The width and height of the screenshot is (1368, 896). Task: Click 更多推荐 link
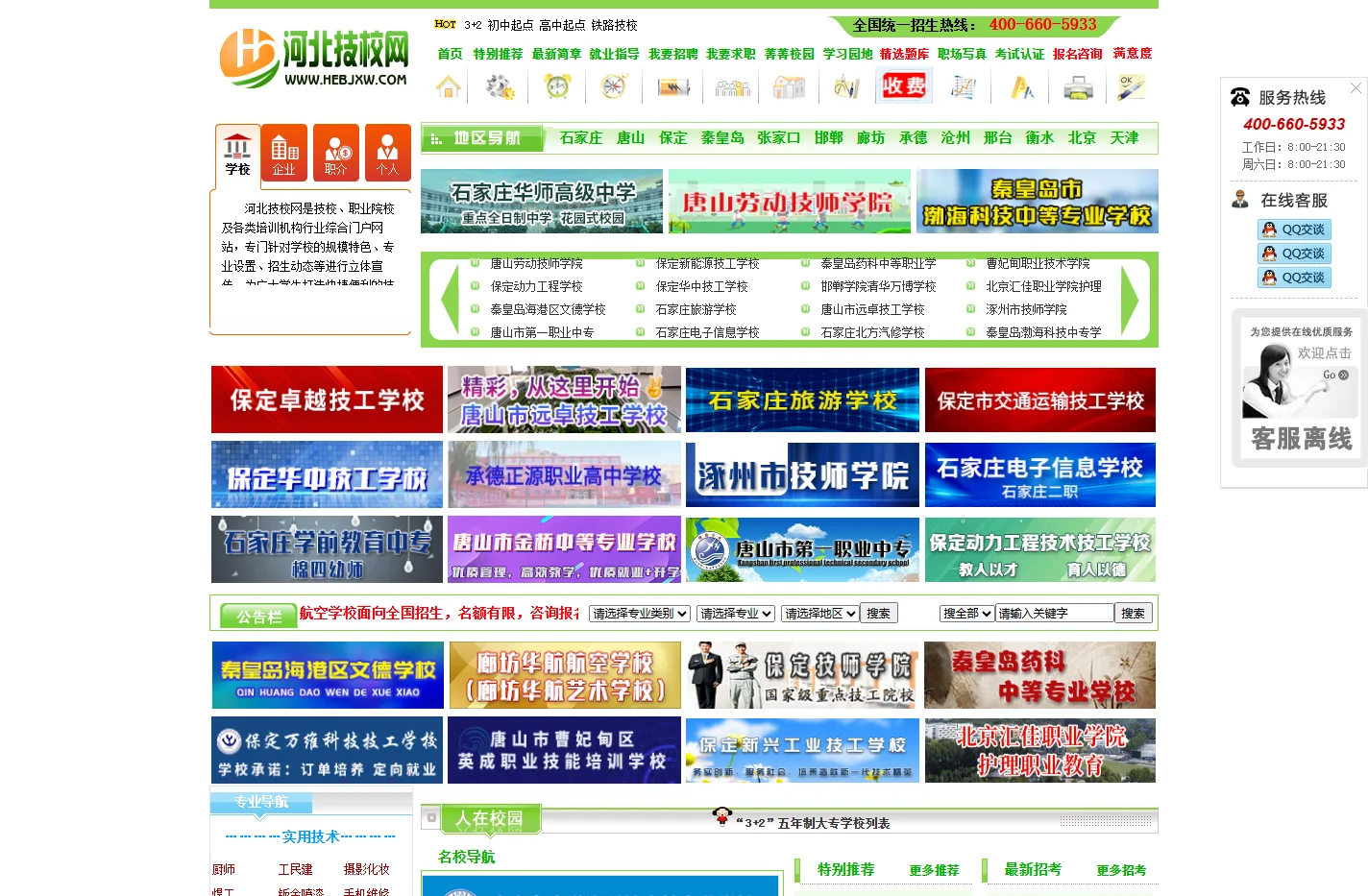[x=934, y=870]
